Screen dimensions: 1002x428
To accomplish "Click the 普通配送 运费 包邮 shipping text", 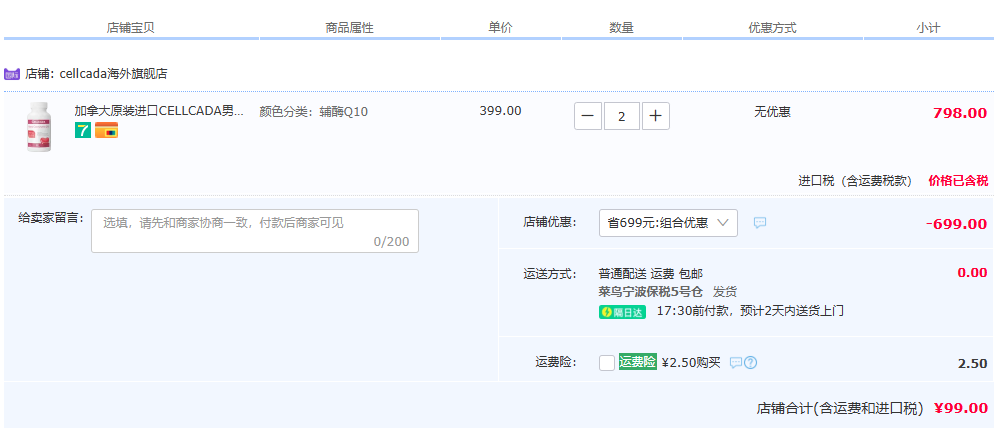I will 651,274.
